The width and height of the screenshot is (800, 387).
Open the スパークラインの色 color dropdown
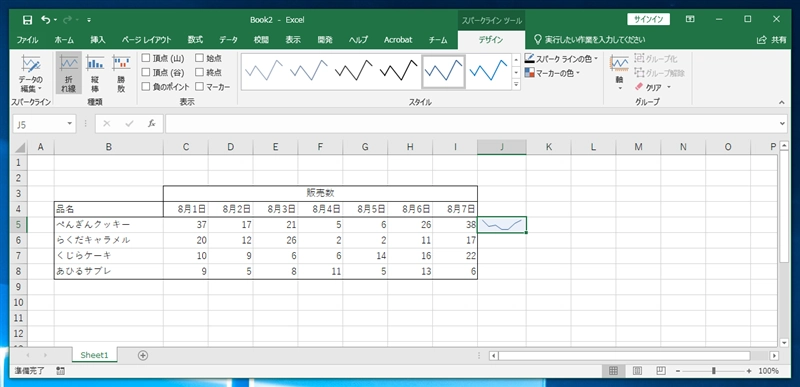click(x=561, y=59)
